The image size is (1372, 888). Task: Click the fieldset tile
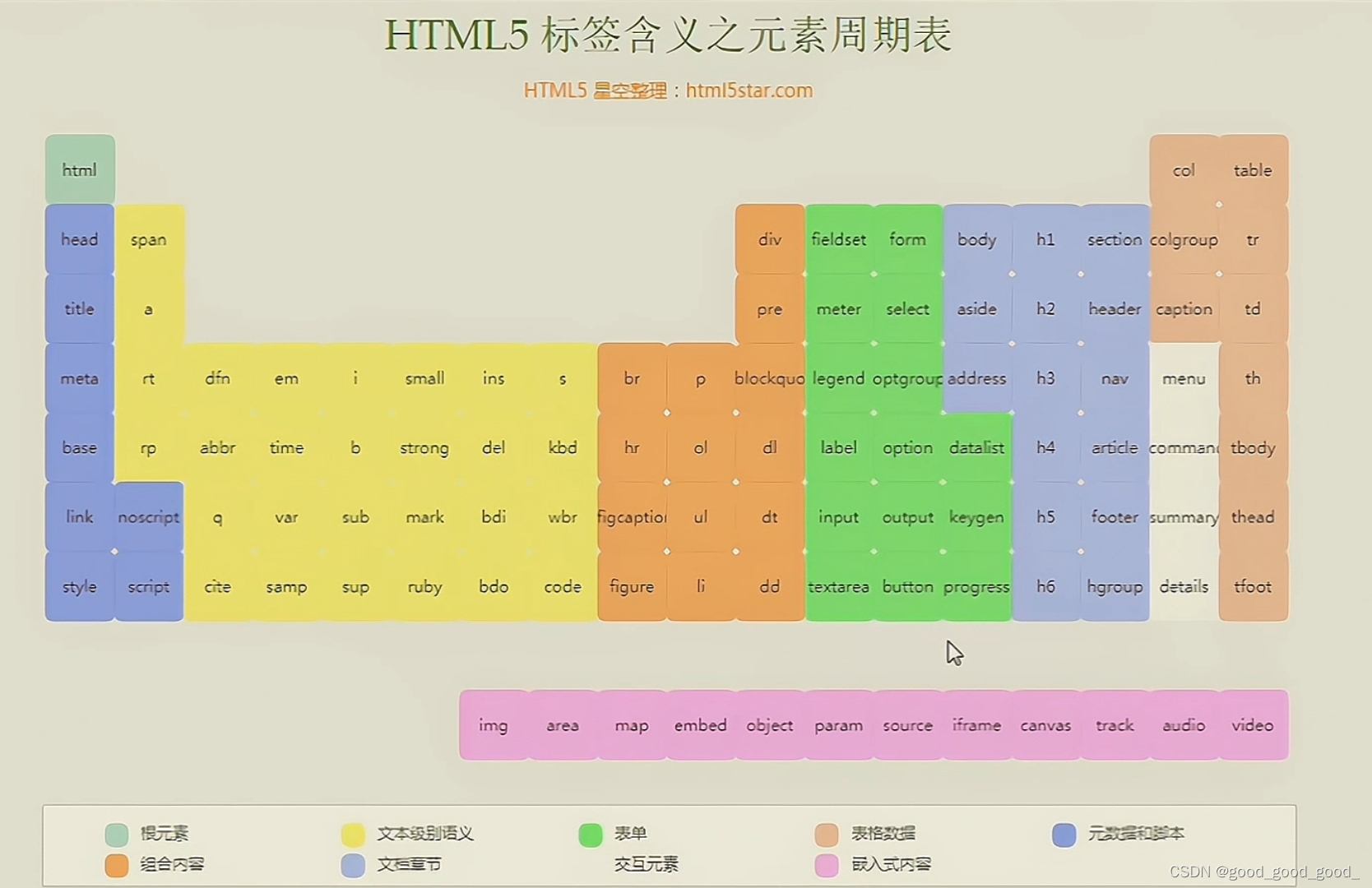pyautogui.click(x=839, y=239)
